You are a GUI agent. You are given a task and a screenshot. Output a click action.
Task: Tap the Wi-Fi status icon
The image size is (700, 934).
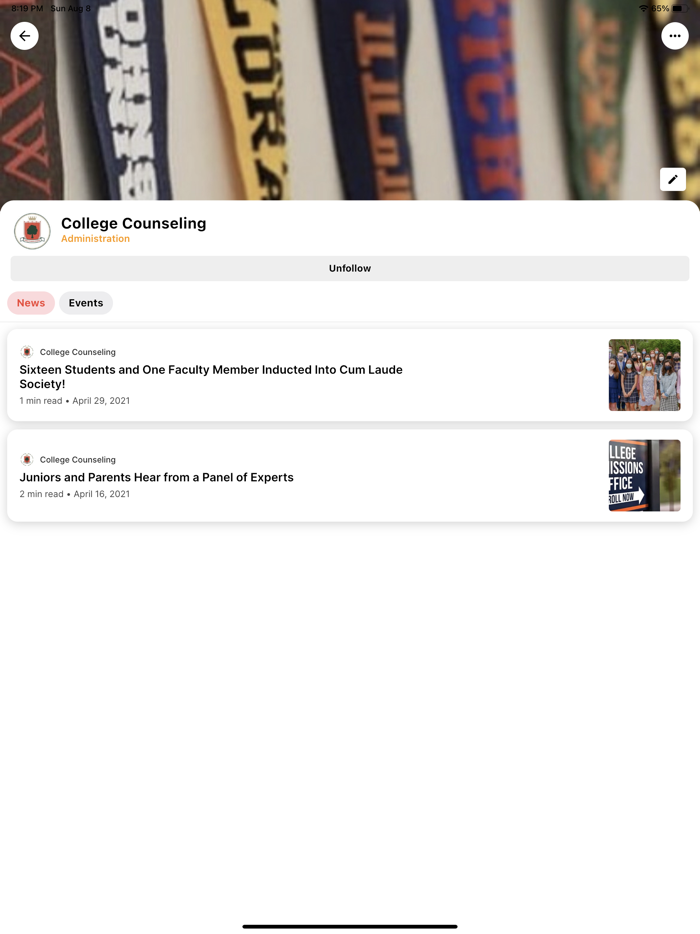(x=643, y=9)
